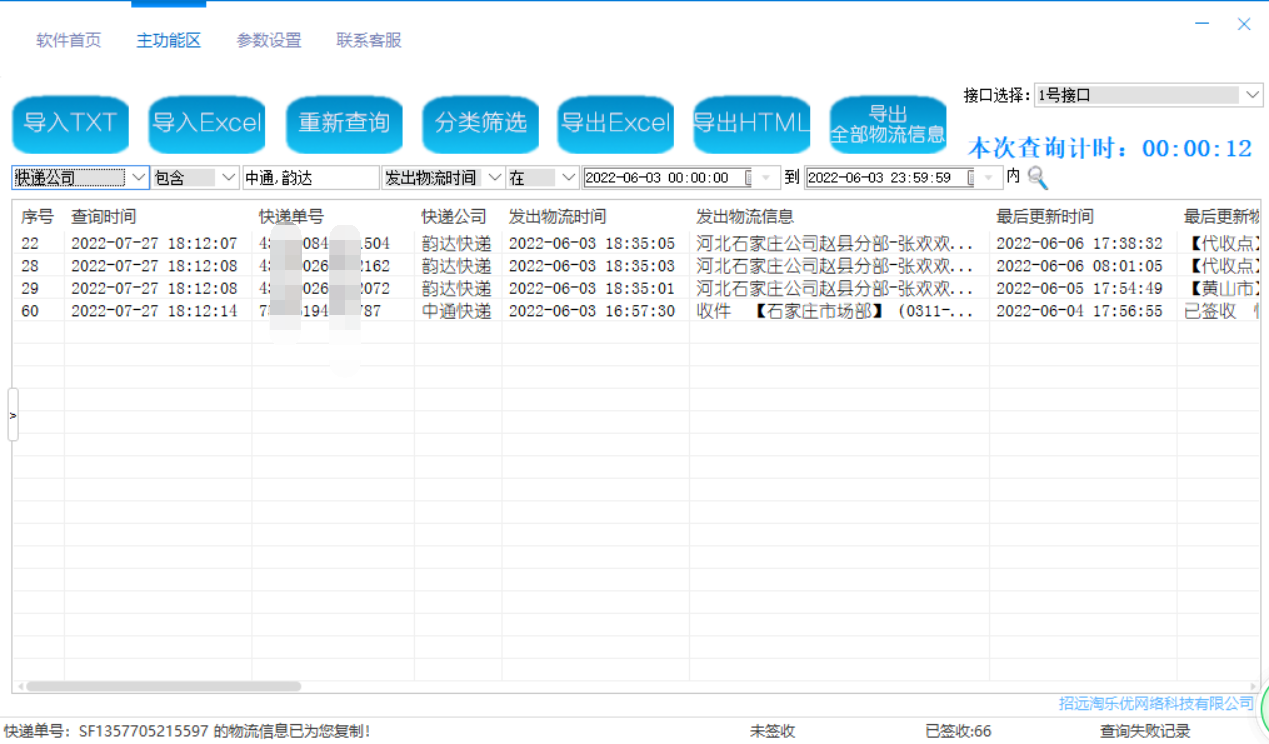Open the 分类筛选 filter button
The width and height of the screenshot is (1269, 744).
[480, 123]
